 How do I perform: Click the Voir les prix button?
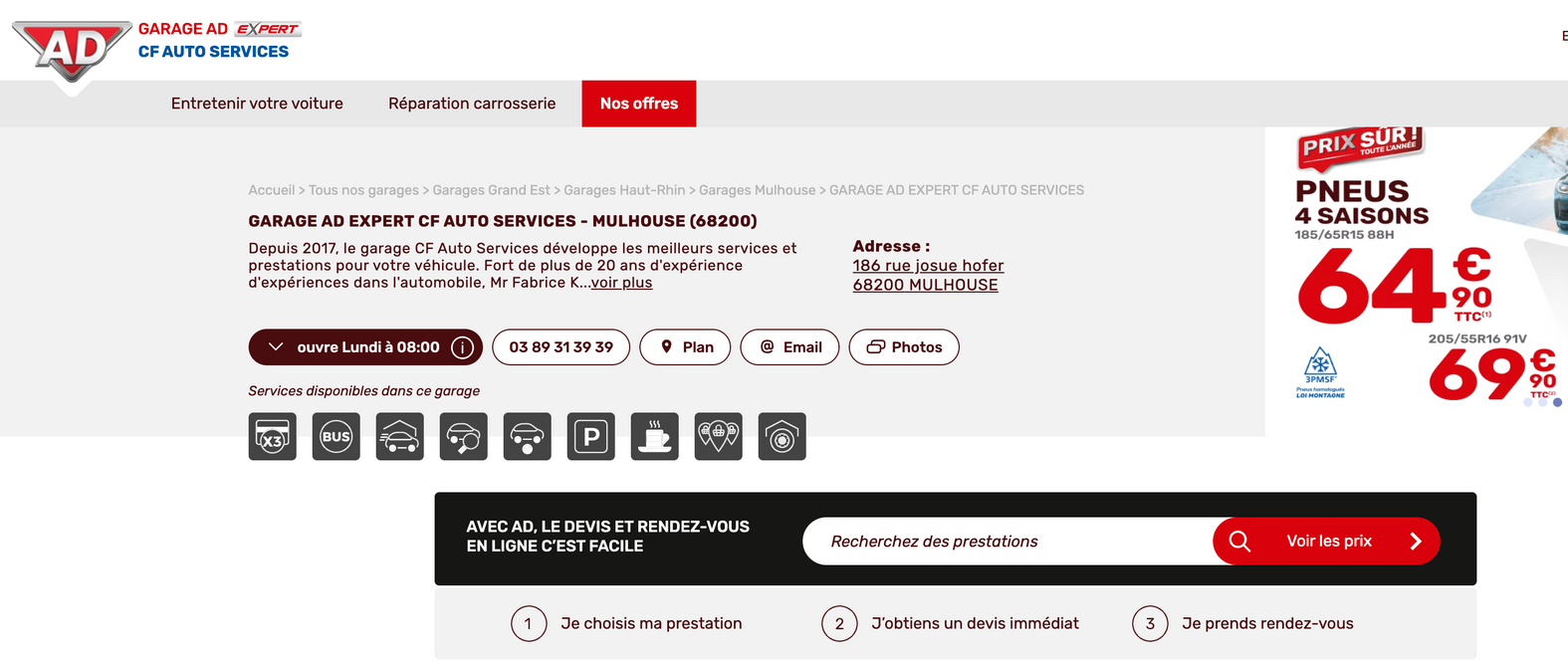pos(1326,541)
